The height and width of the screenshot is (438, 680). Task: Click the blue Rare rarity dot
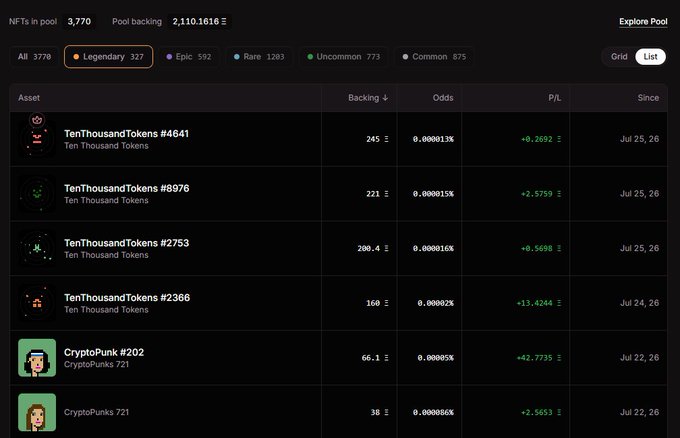(237, 57)
